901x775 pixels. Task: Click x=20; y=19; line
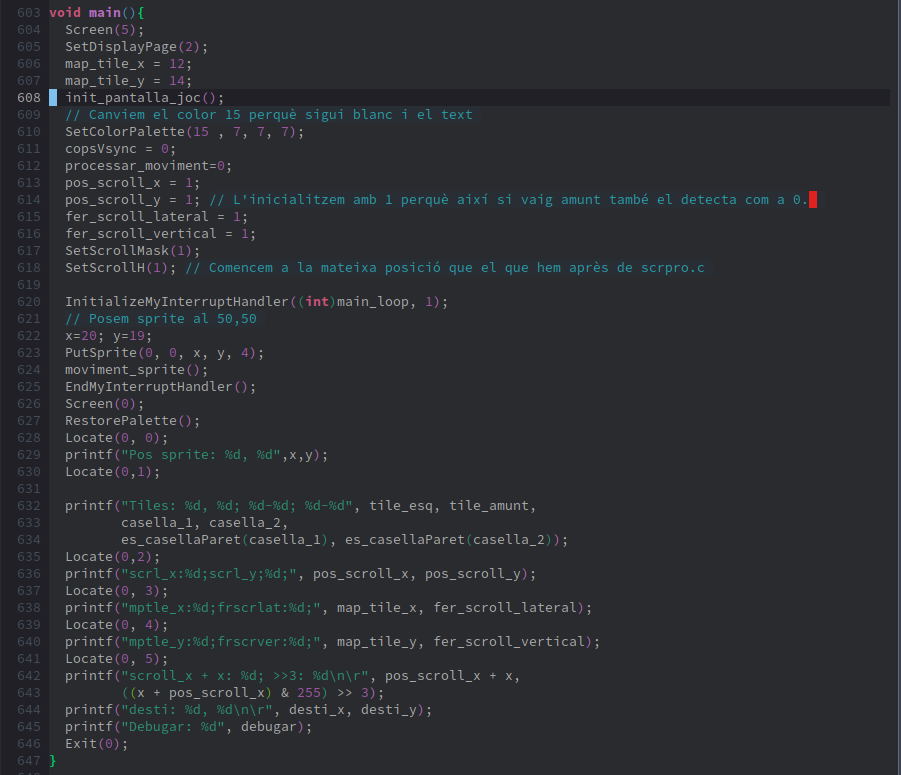[109, 336]
